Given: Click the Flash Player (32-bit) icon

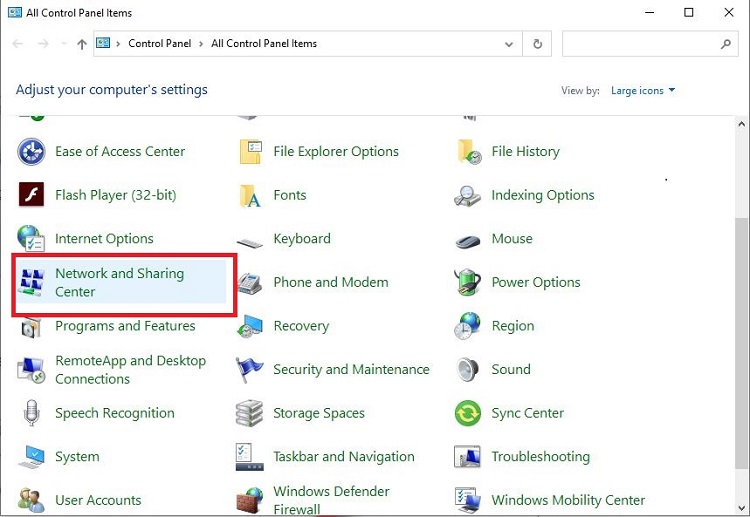Looking at the screenshot, I should 31,195.
